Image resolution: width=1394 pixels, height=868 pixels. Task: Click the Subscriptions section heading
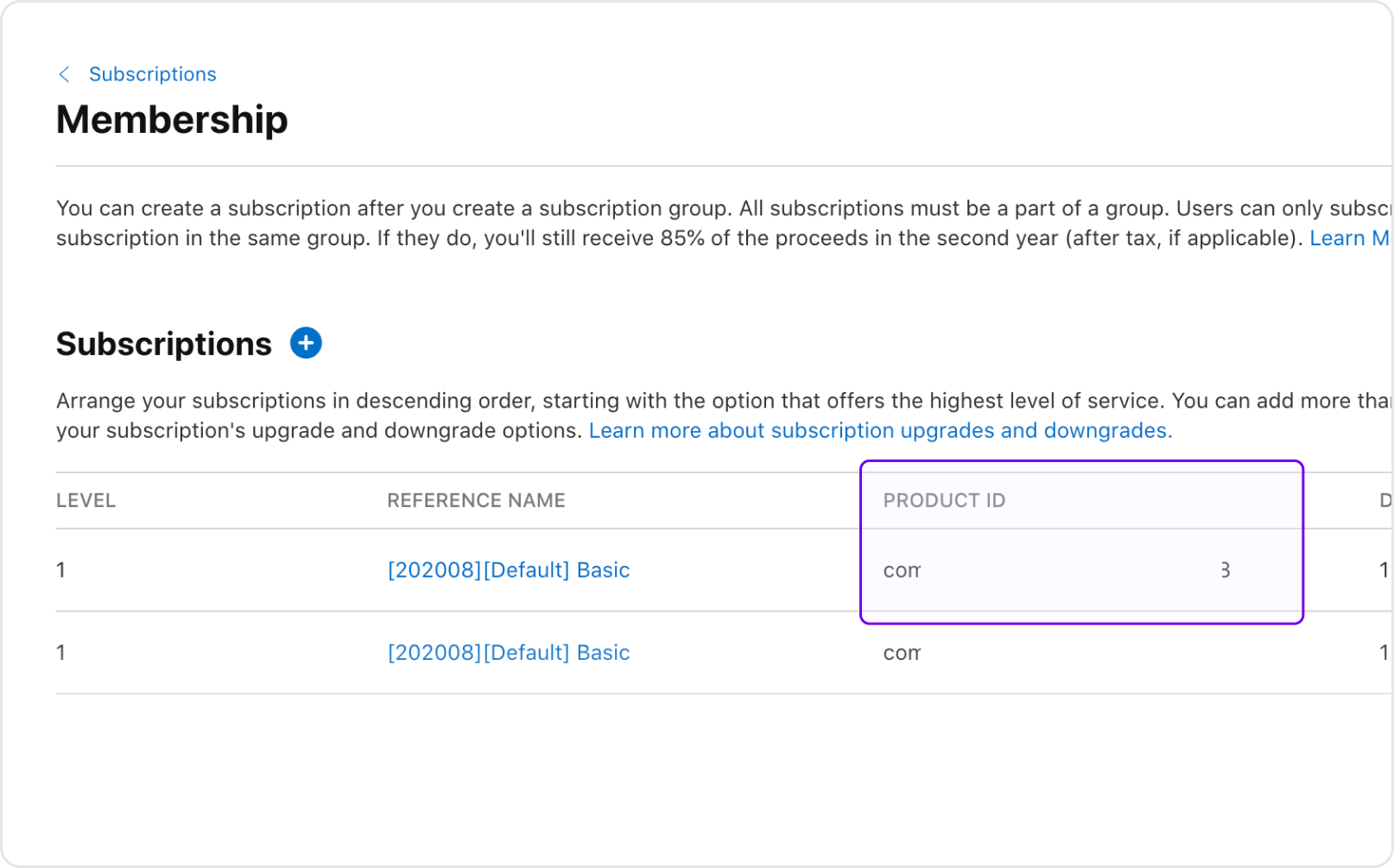pyautogui.click(x=162, y=343)
